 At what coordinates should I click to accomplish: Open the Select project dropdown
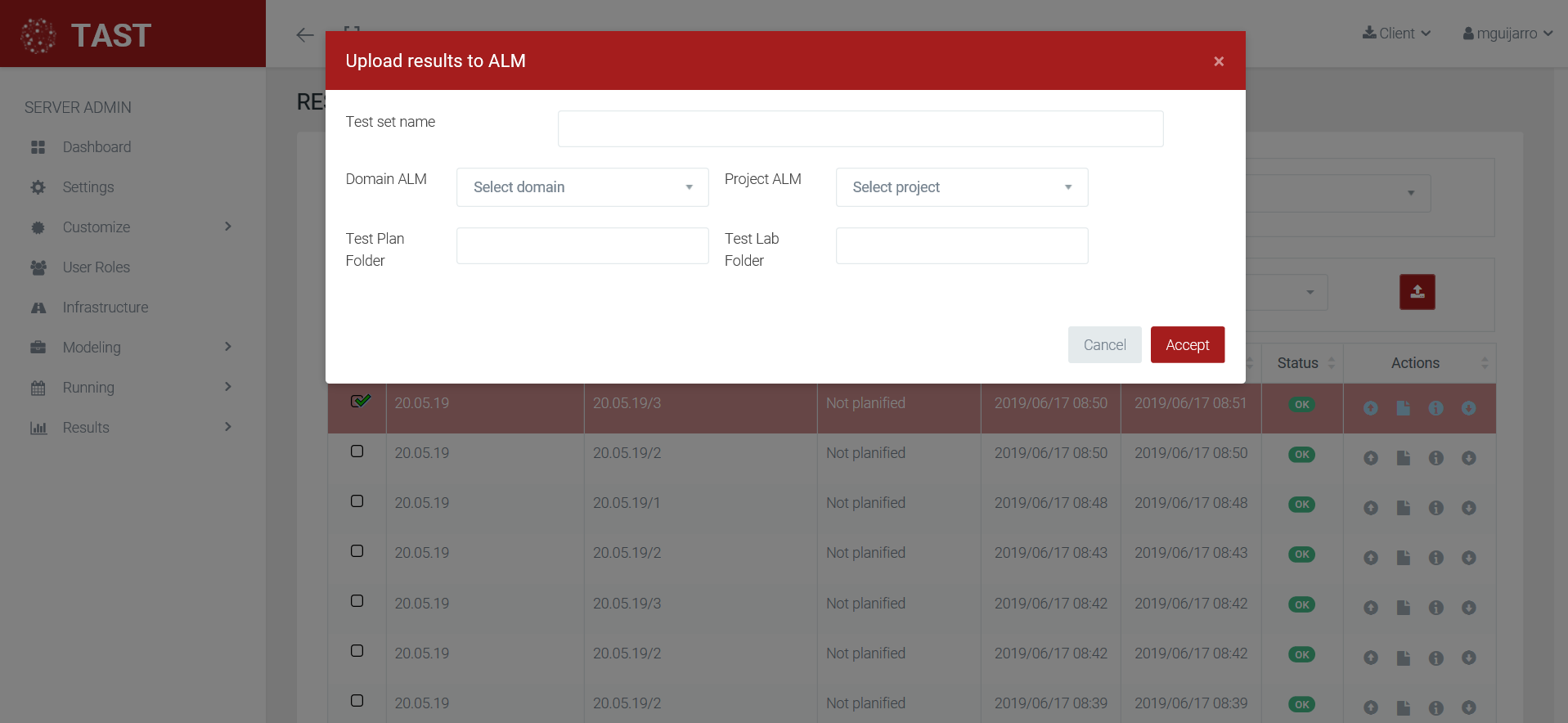click(961, 187)
